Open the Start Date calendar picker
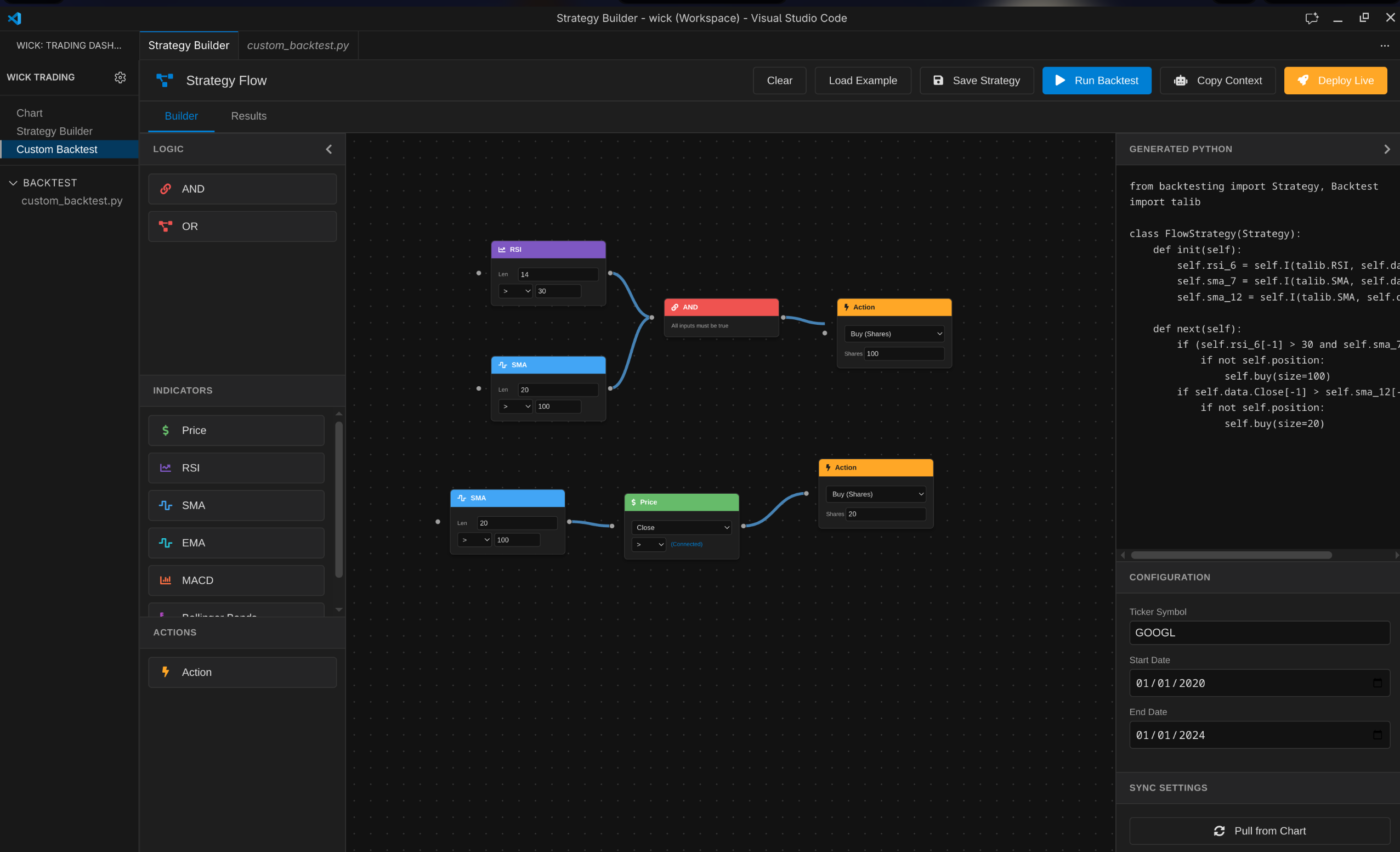The image size is (1400, 852). tap(1378, 683)
